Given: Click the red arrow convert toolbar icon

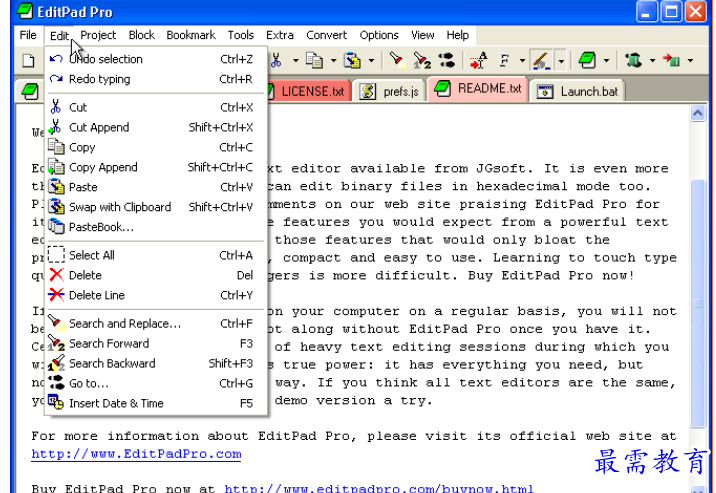Looking at the screenshot, I should 671,60.
